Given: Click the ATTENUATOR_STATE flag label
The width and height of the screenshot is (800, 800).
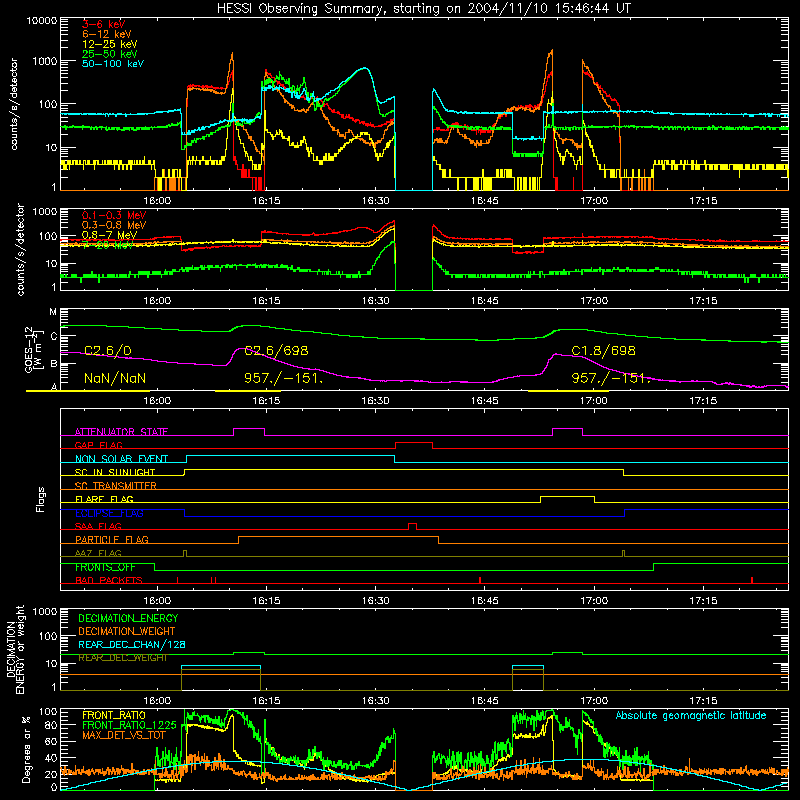Looking at the screenshot, I should [x=121, y=432].
